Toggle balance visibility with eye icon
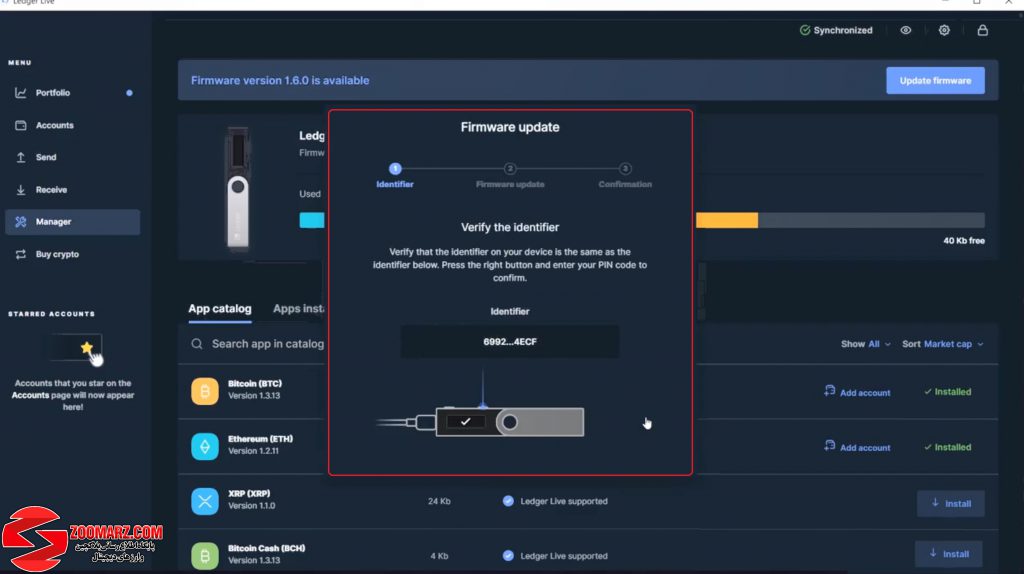 [x=906, y=30]
